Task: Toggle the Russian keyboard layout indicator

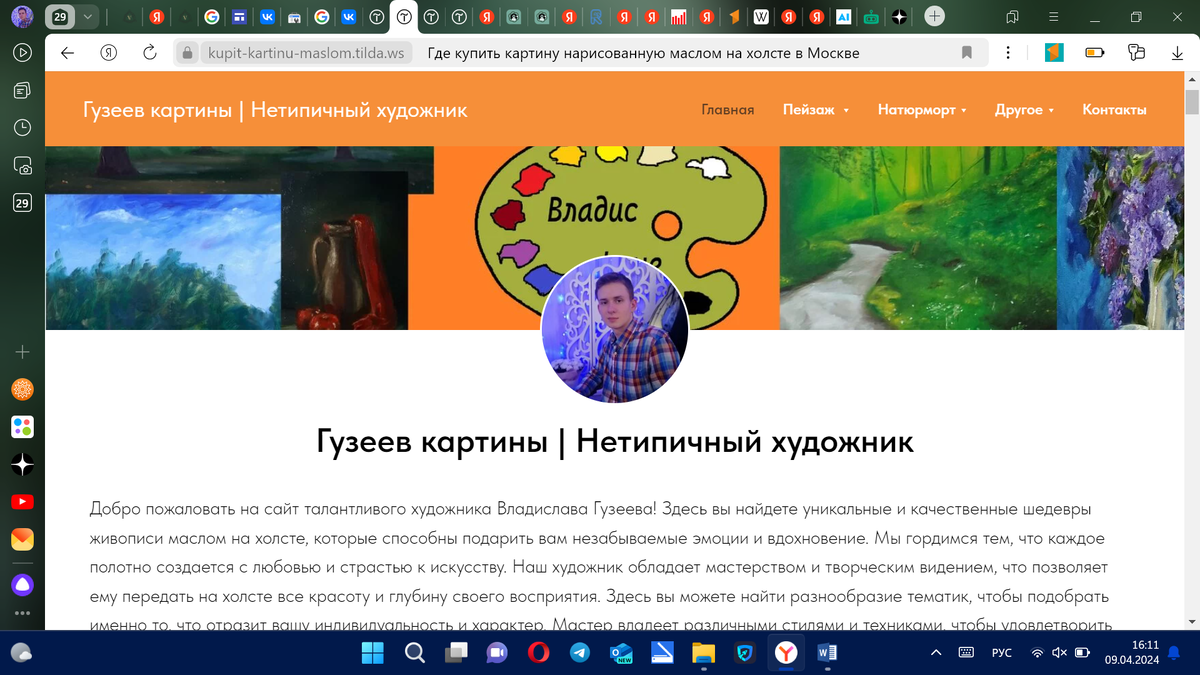Action: 1002,653
